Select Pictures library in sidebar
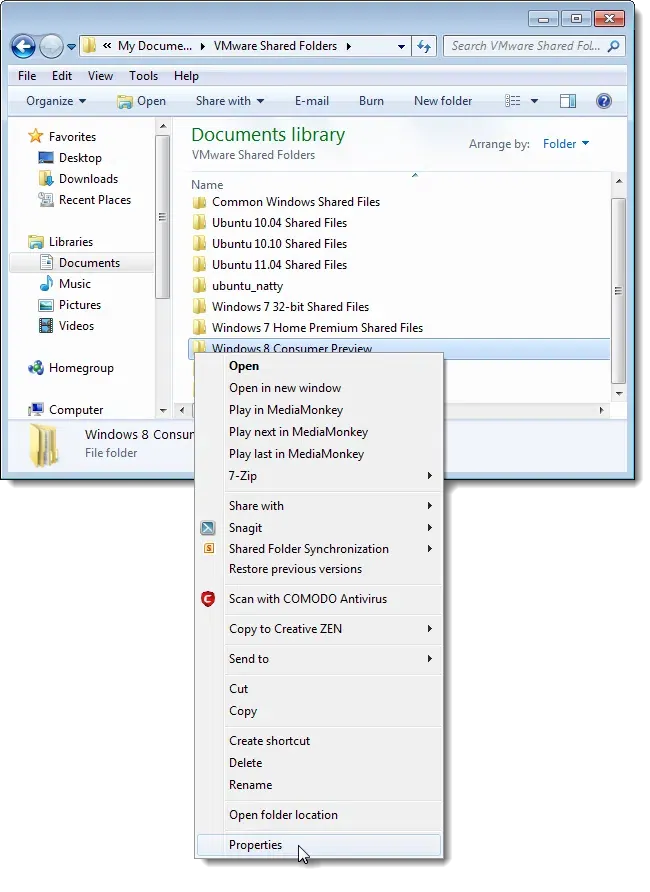Image resolution: width=650 pixels, height=892 pixels. pyautogui.click(x=80, y=305)
